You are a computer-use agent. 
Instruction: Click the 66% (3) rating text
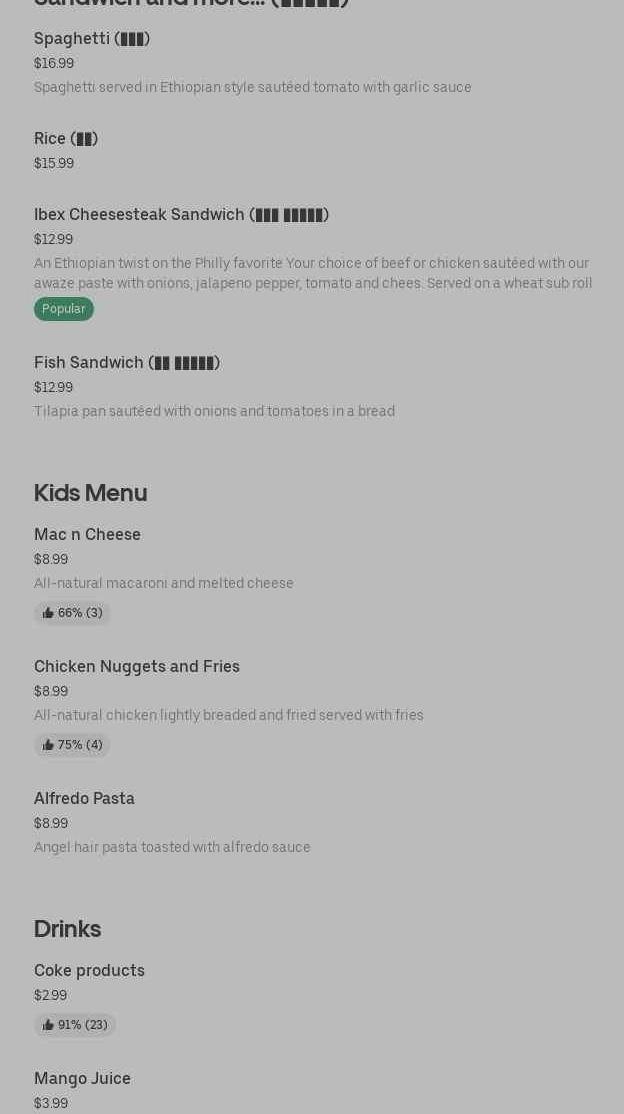pos(80,613)
